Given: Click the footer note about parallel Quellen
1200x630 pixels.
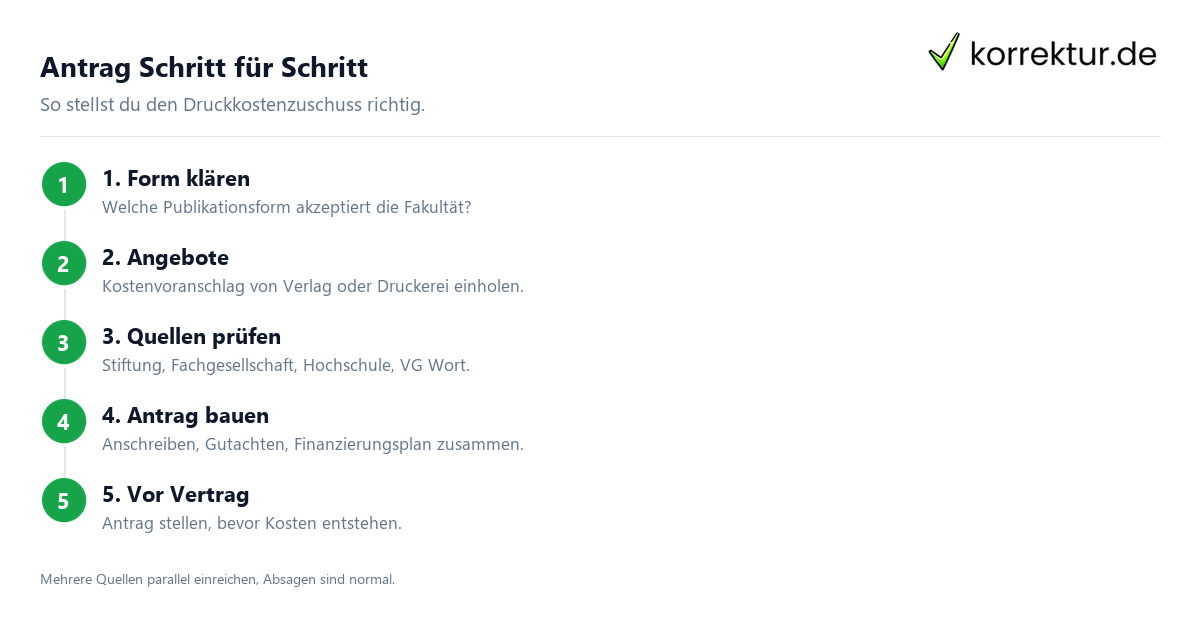Looking at the screenshot, I should click(x=217, y=579).
